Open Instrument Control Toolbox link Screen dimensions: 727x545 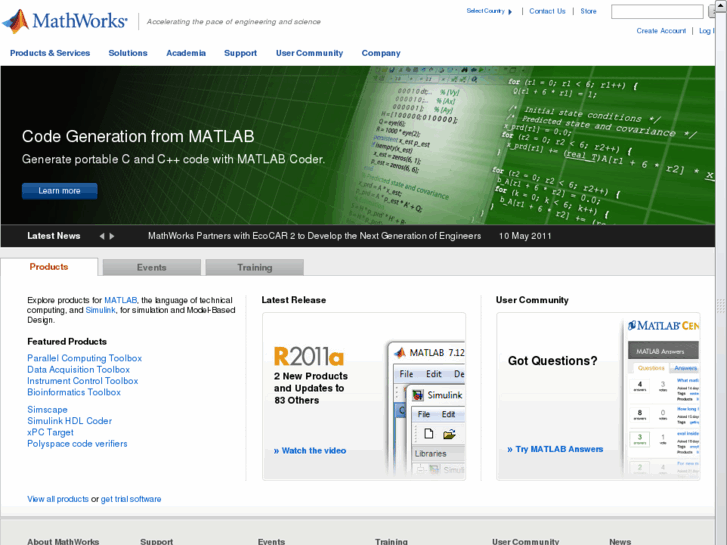coord(83,381)
